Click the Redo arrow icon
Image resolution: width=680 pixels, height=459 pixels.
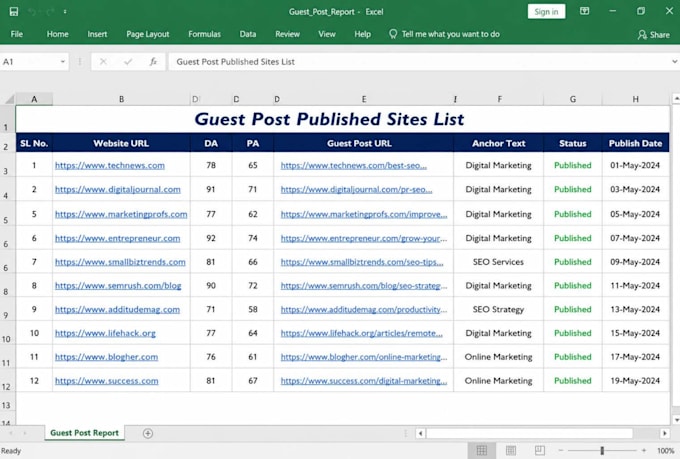[x=50, y=12]
